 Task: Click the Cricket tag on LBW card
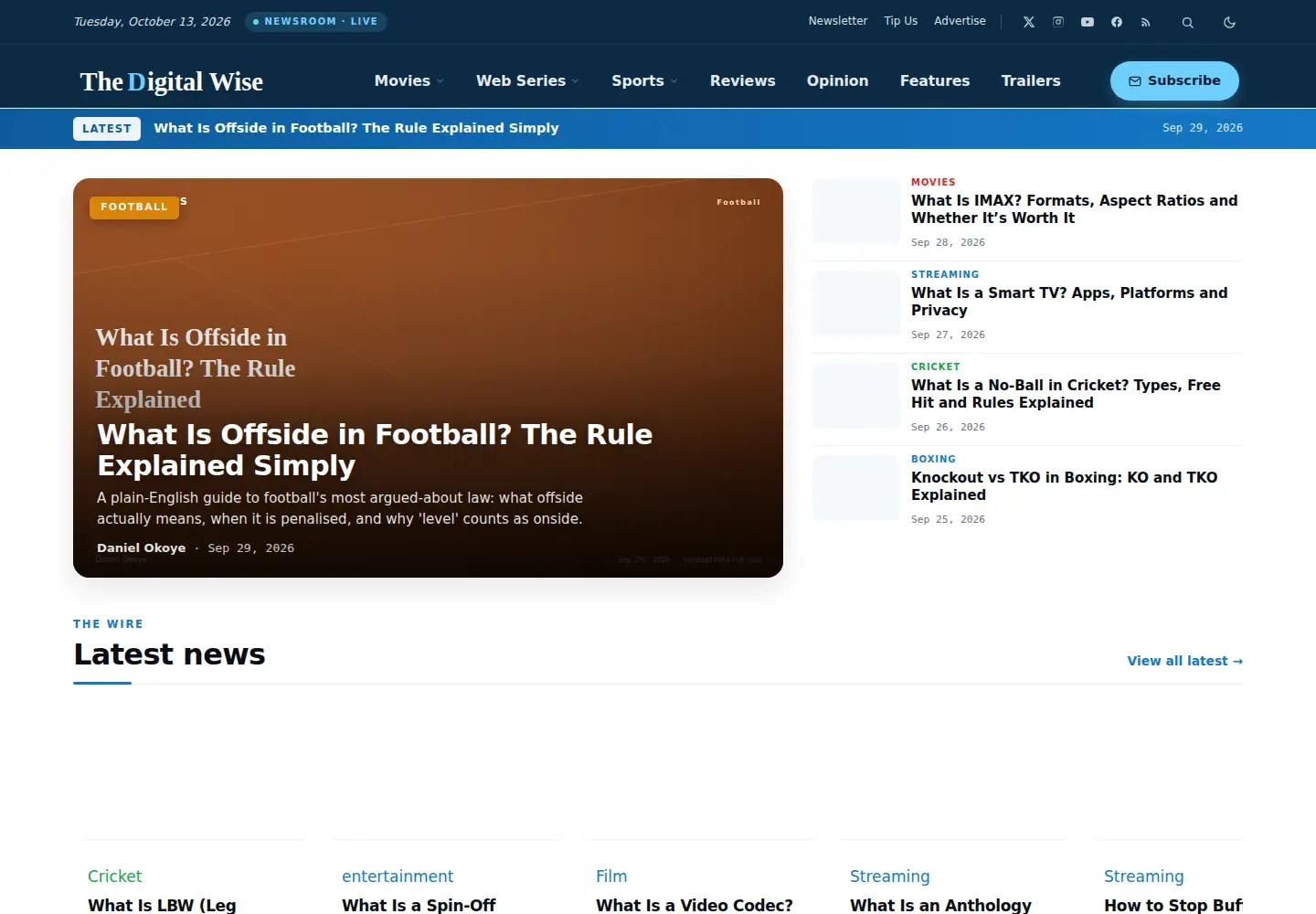coord(115,877)
